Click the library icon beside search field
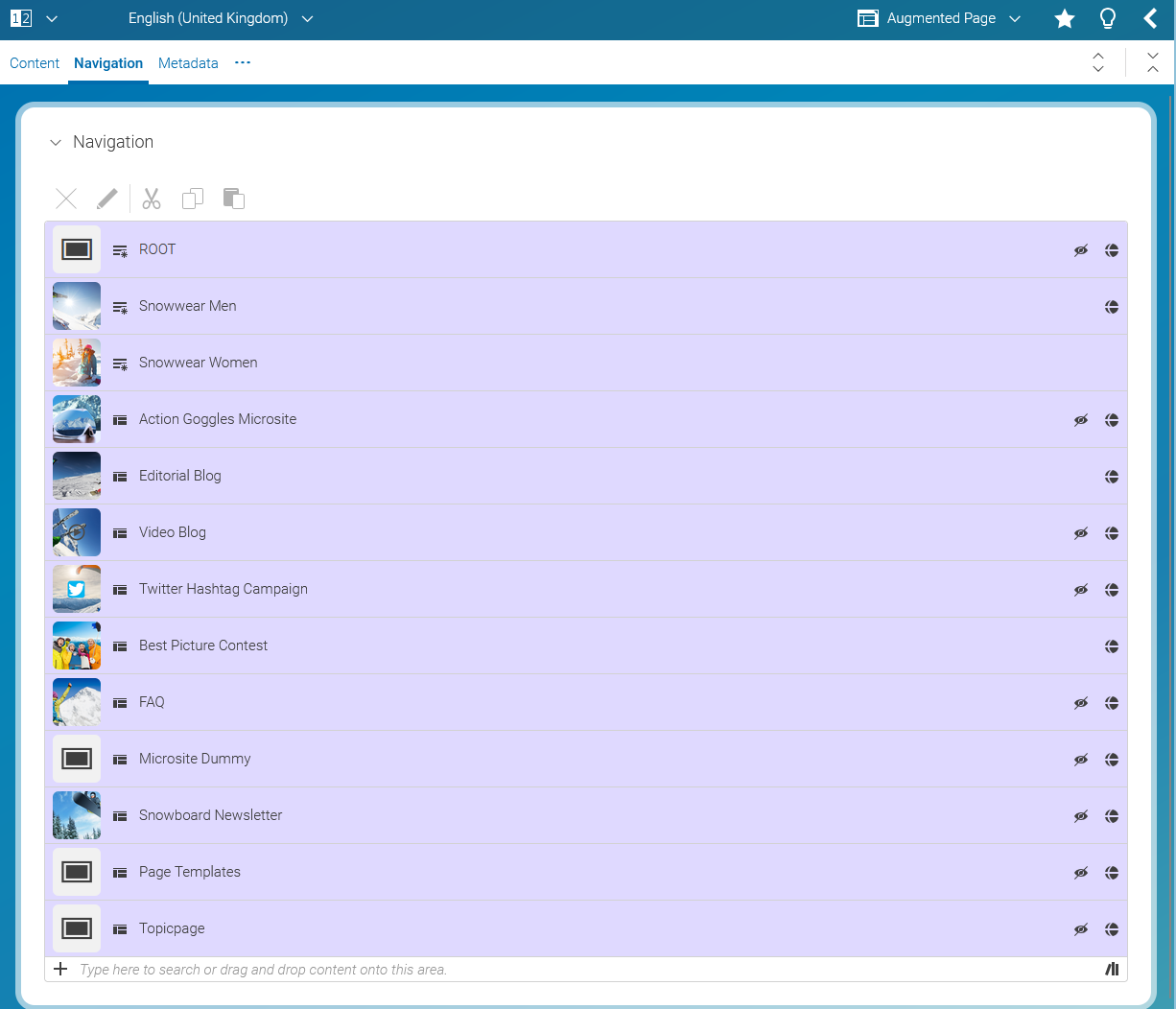This screenshot has height=1009, width=1176. (x=1112, y=970)
